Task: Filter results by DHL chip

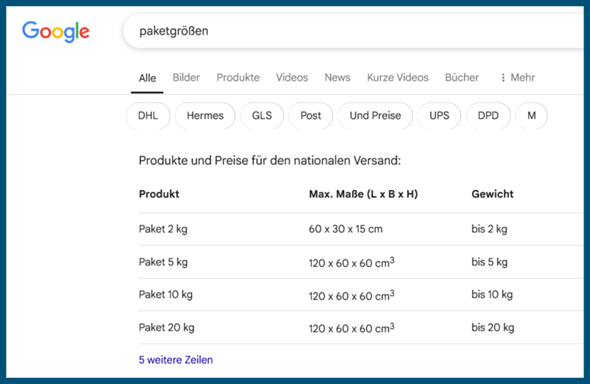Action: [x=148, y=115]
